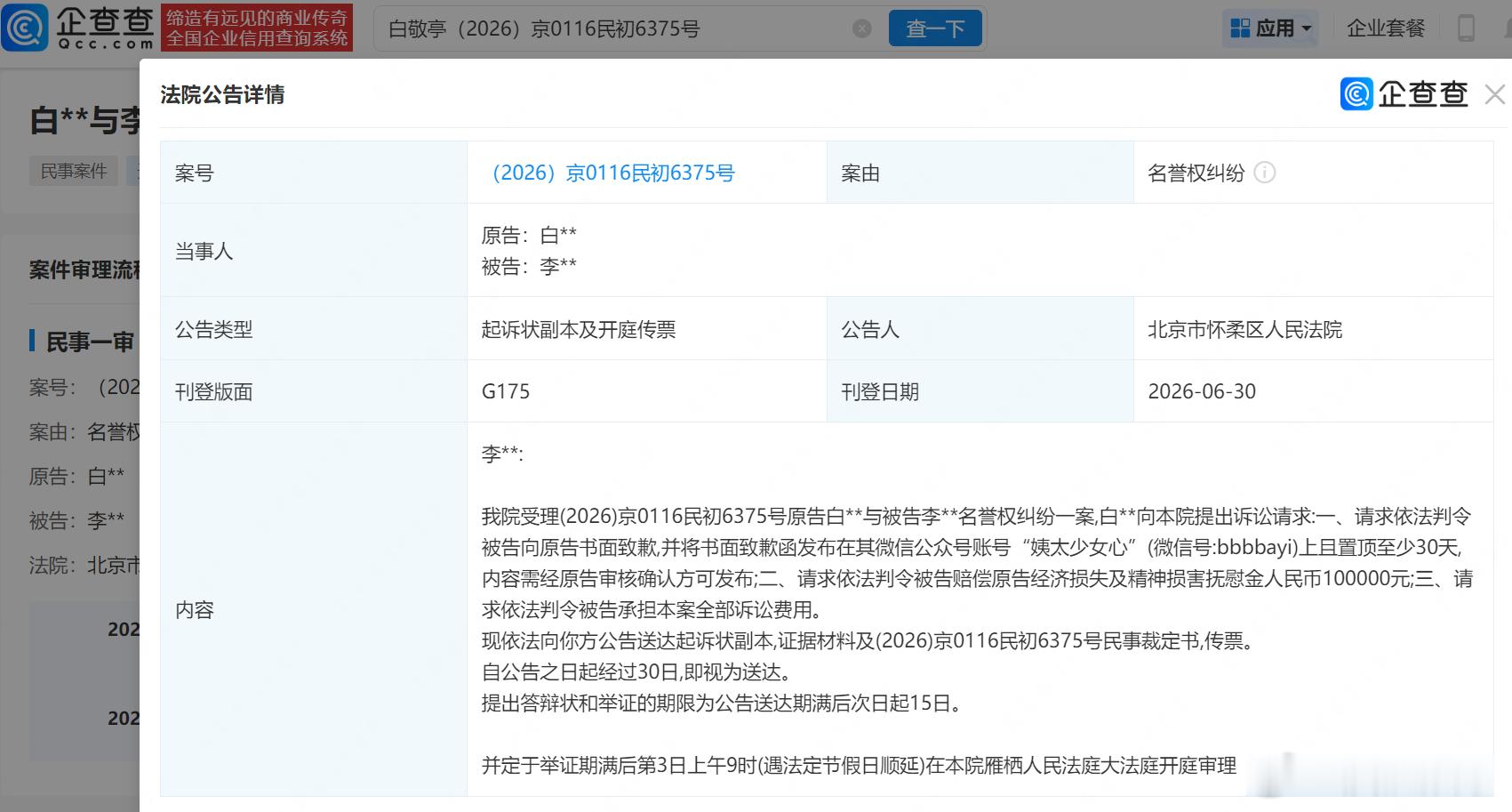Click the 企查查 logo in dialog header
This screenshot has width=1512, height=812.
point(1404,94)
